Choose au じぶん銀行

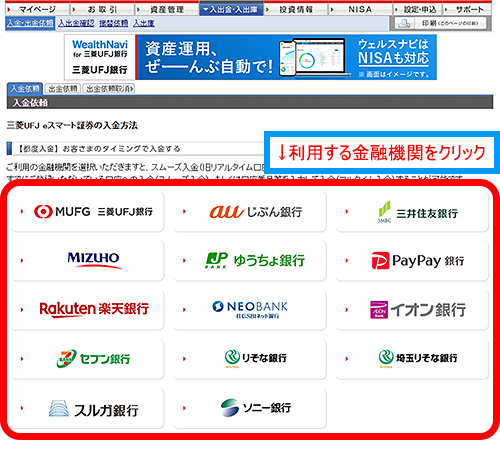250,211
